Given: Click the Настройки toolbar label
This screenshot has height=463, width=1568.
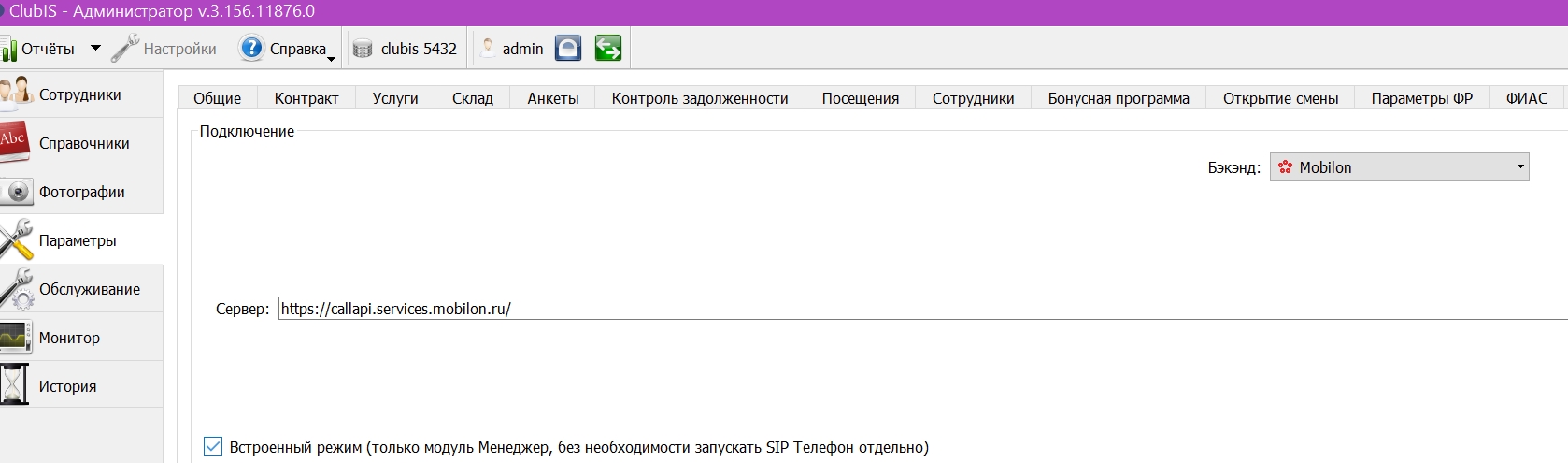Looking at the screenshot, I should [x=179, y=49].
